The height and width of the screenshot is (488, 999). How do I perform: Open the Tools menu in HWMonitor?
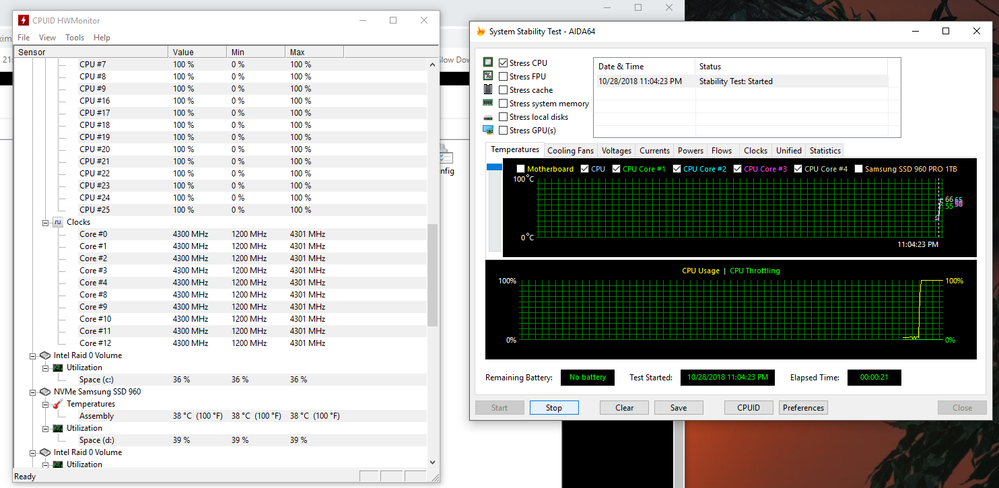(75, 38)
